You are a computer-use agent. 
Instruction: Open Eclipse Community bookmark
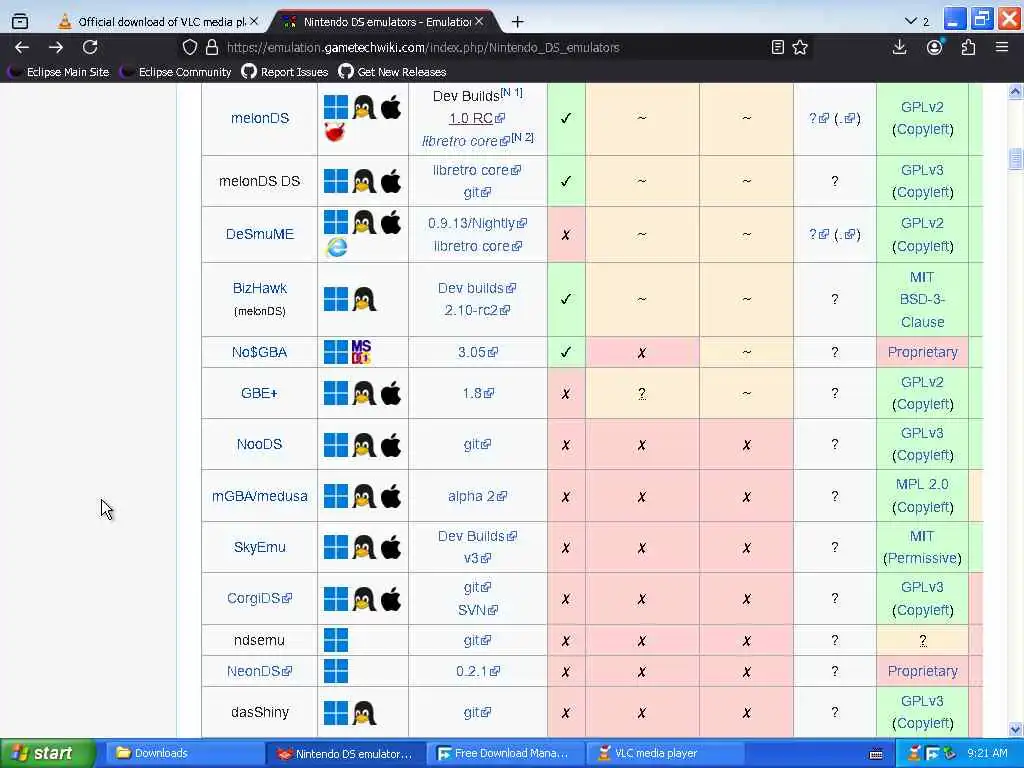[x=176, y=72]
